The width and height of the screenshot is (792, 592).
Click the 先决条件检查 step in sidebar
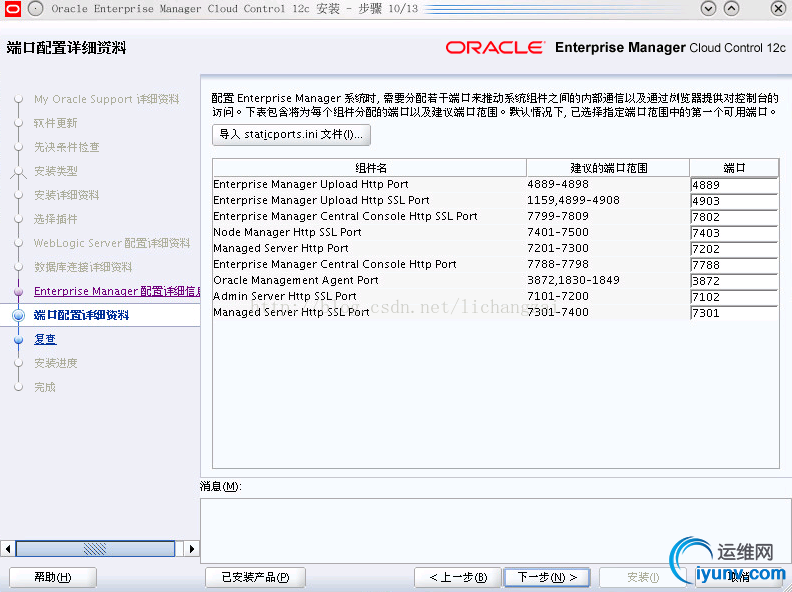point(67,147)
